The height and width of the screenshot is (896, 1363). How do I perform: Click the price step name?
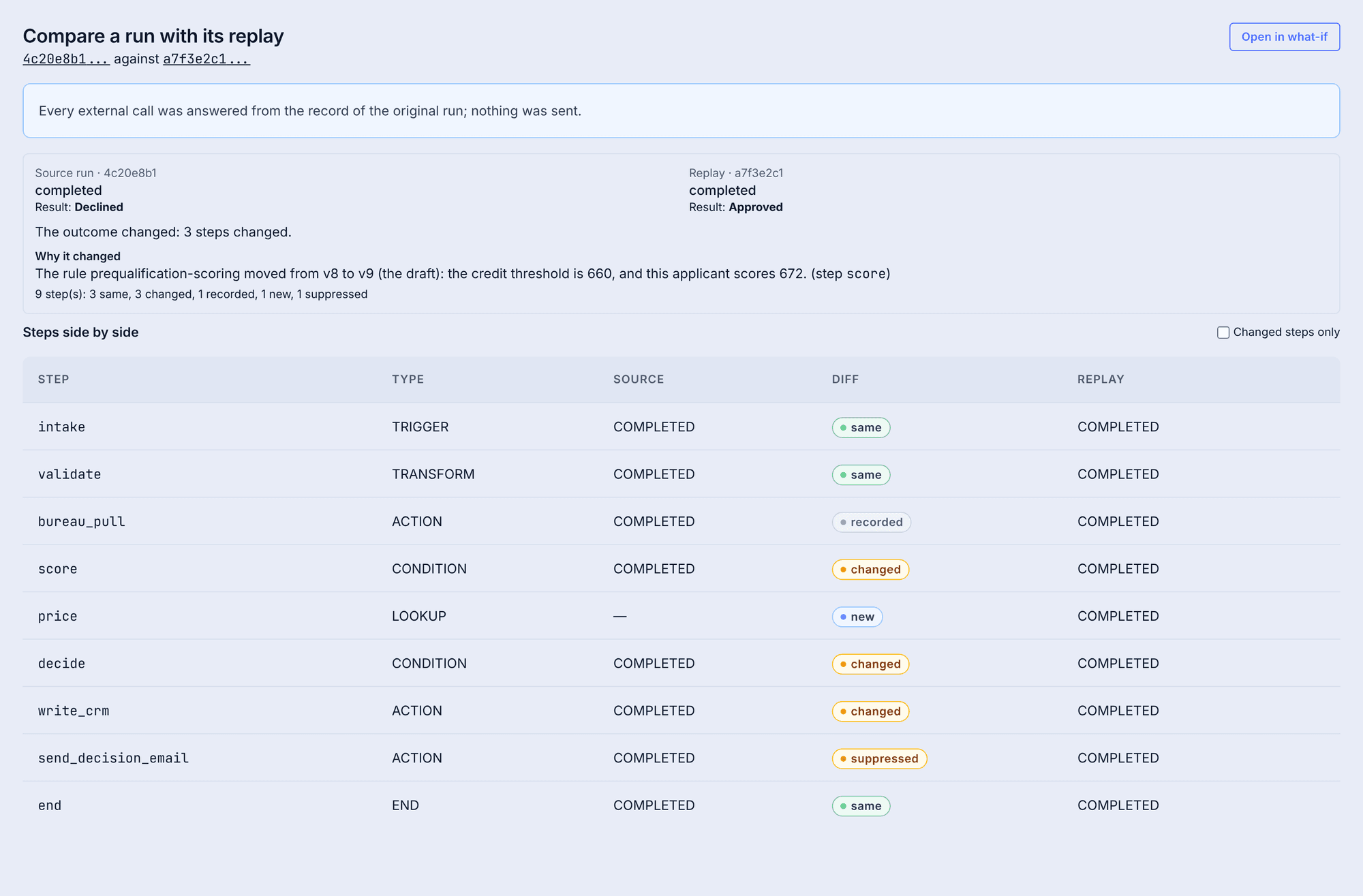(58, 616)
